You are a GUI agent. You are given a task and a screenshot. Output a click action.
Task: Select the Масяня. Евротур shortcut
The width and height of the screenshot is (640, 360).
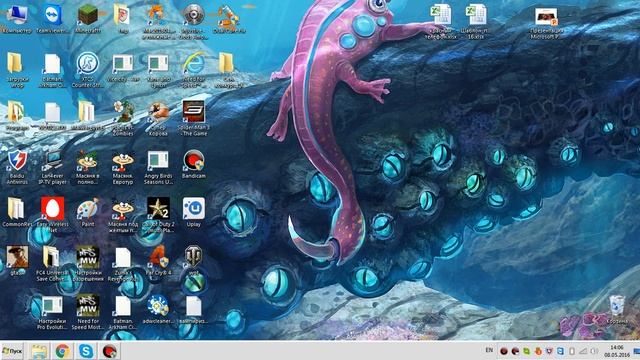(x=123, y=167)
